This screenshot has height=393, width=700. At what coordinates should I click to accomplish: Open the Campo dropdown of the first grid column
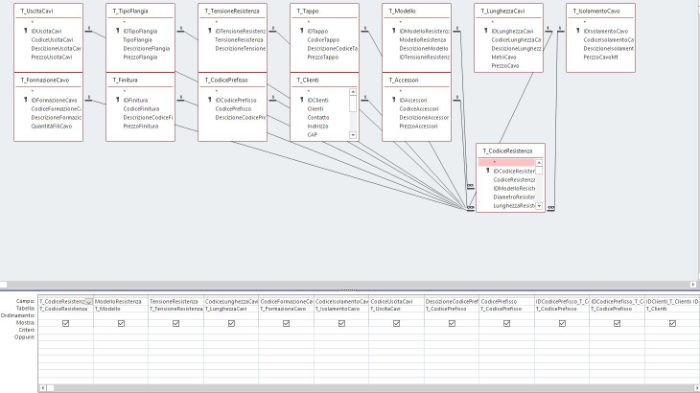tap(88, 302)
